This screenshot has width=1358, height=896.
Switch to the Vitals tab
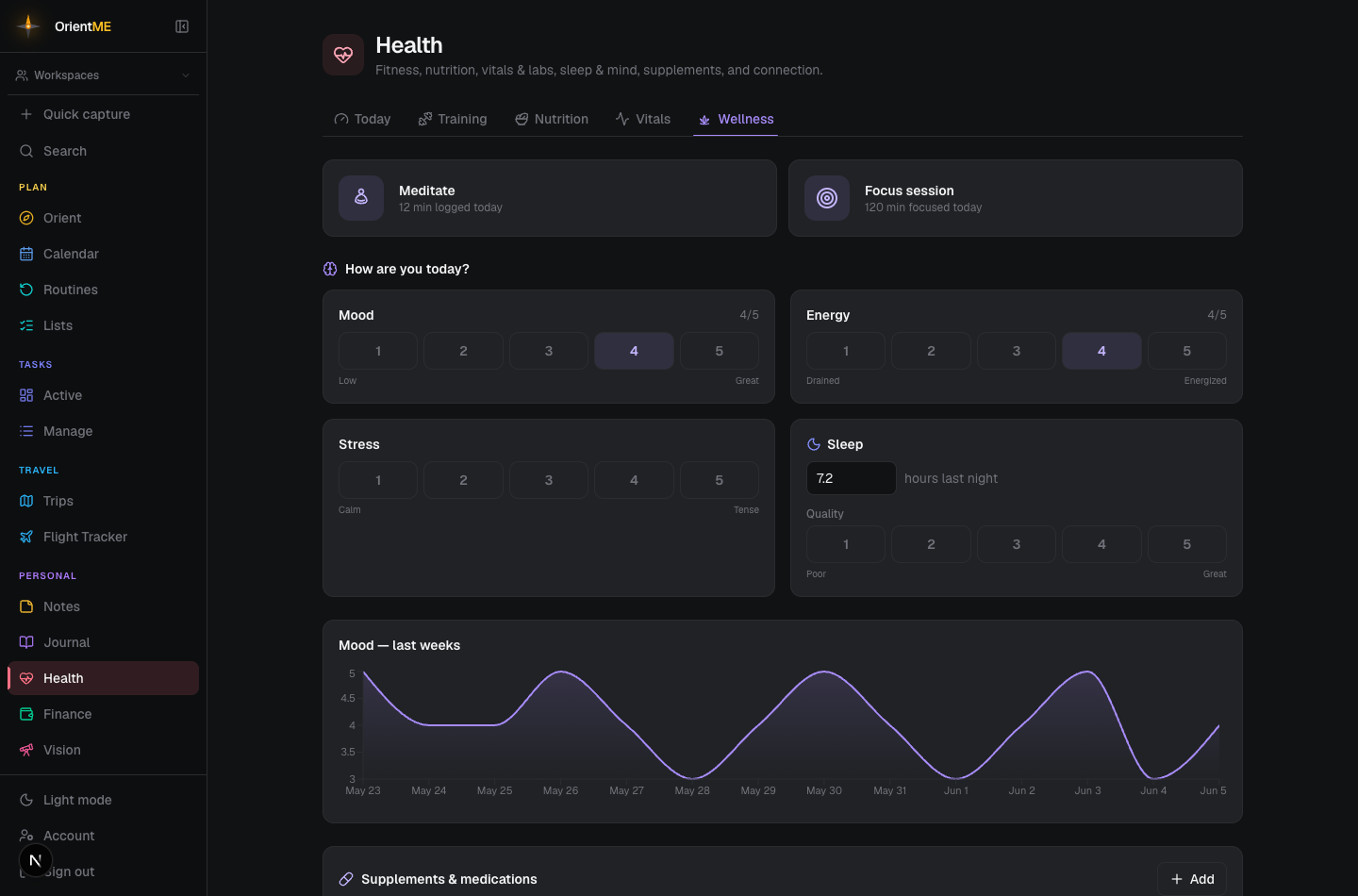tap(643, 119)
